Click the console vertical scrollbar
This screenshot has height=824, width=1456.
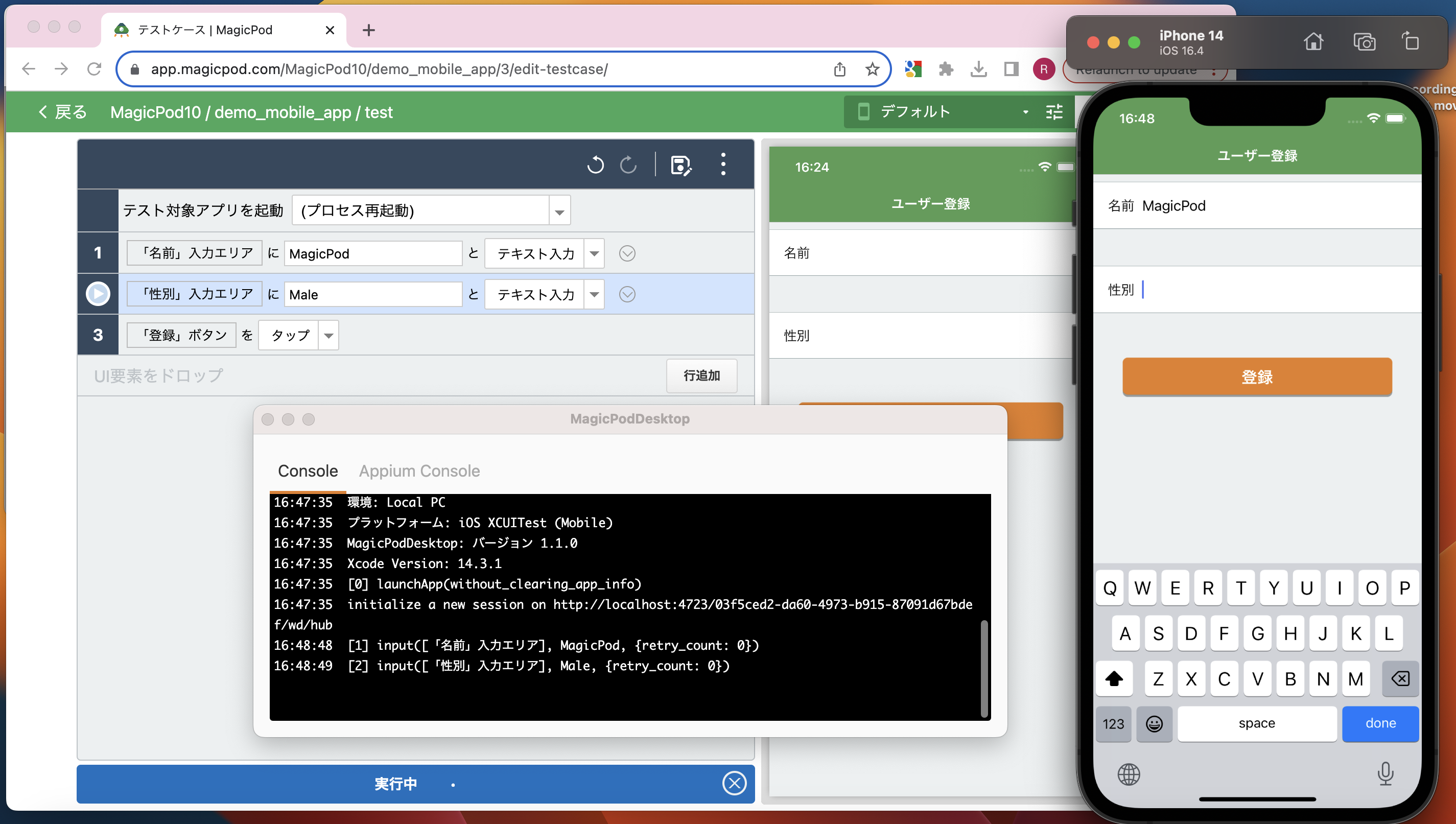(x=984, y=669)
